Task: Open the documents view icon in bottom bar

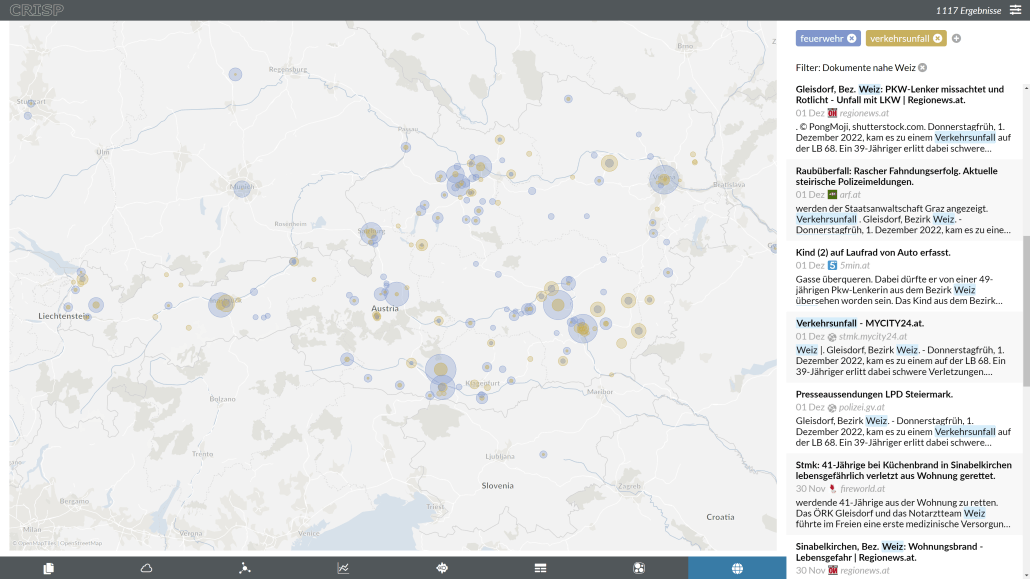Action: pyautogui.click(x=49, y=568)
